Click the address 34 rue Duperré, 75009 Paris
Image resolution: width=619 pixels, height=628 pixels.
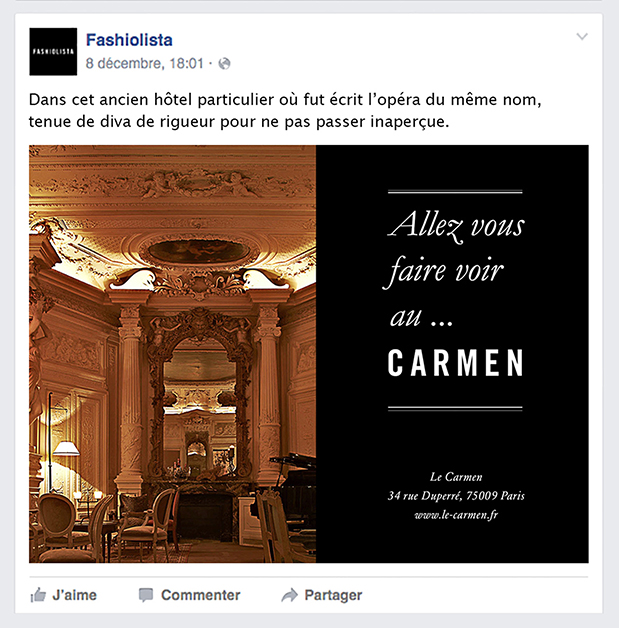[456, 496]
